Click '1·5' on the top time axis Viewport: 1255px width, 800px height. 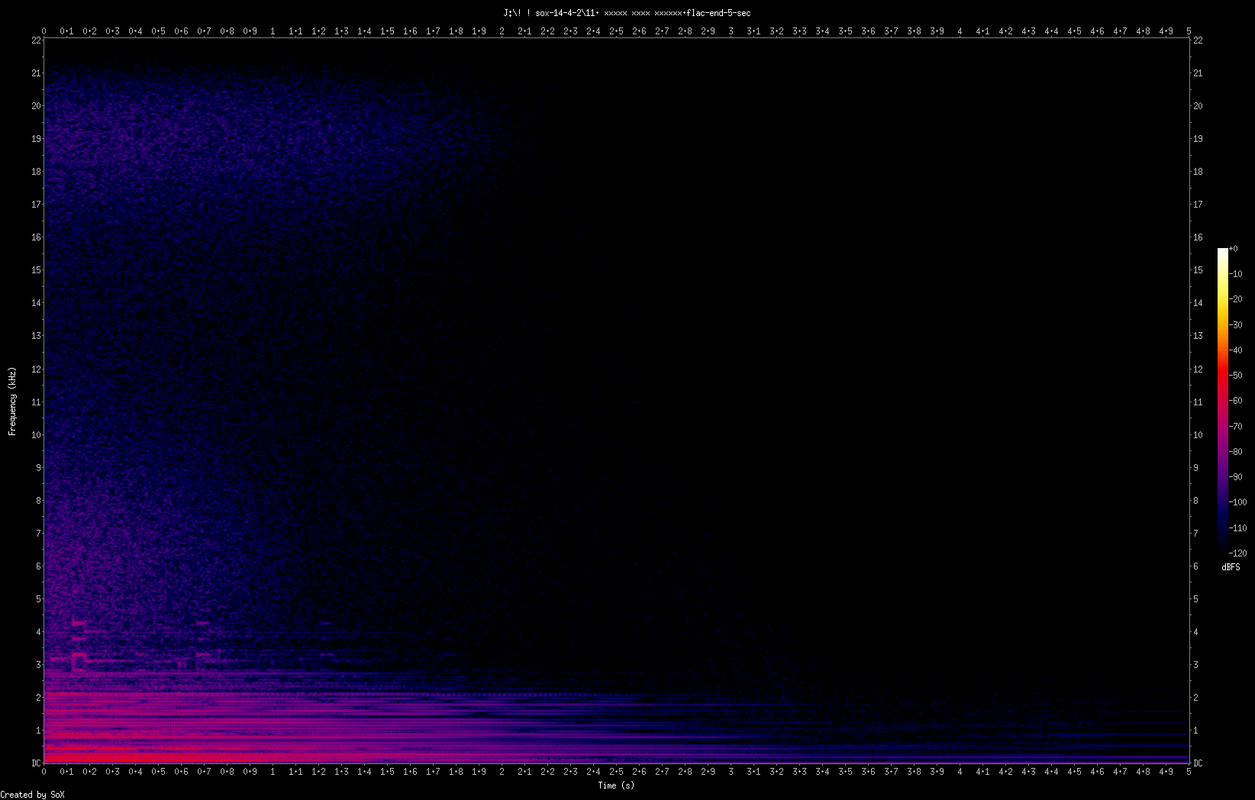[387, 31]
